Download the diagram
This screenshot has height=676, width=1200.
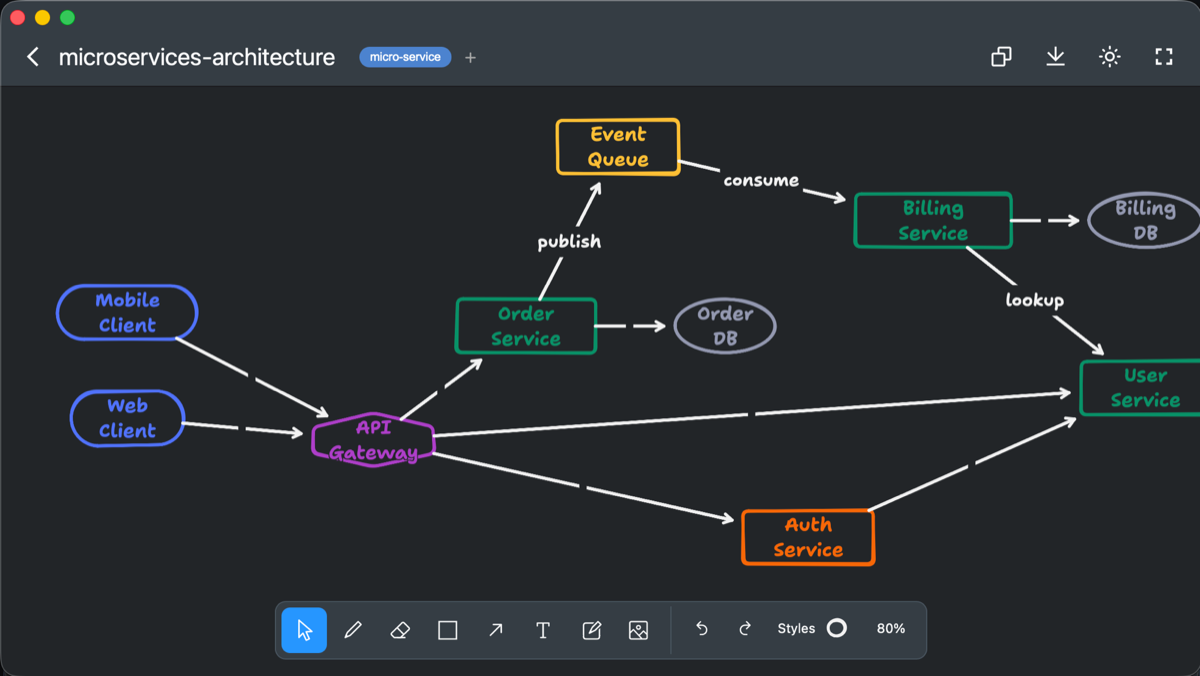coord(1055,57)
